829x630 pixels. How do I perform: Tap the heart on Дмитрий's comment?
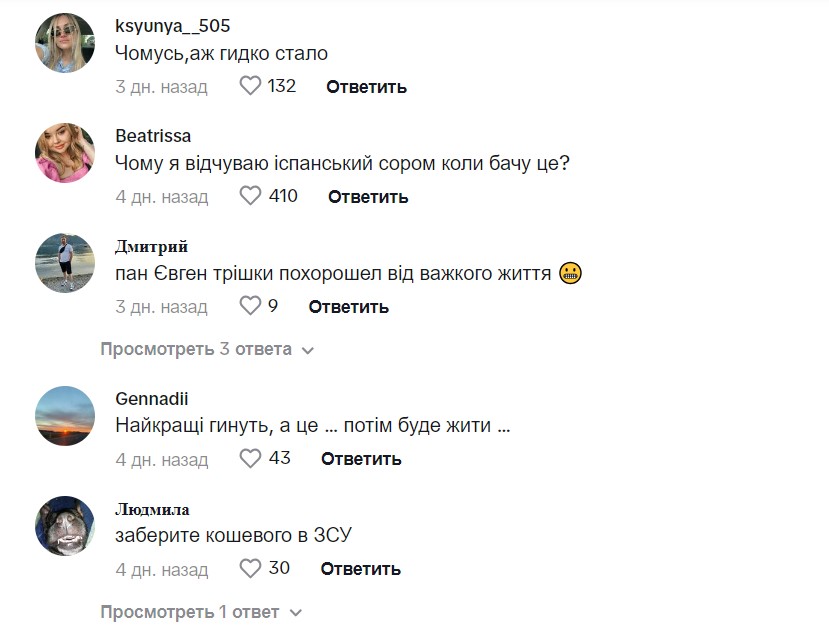249,307
